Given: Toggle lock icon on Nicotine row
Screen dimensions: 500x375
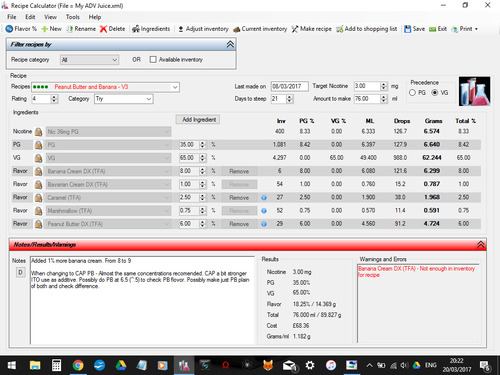Looking at the screenshot, I should pyautogui.click(x=39, y=132).
